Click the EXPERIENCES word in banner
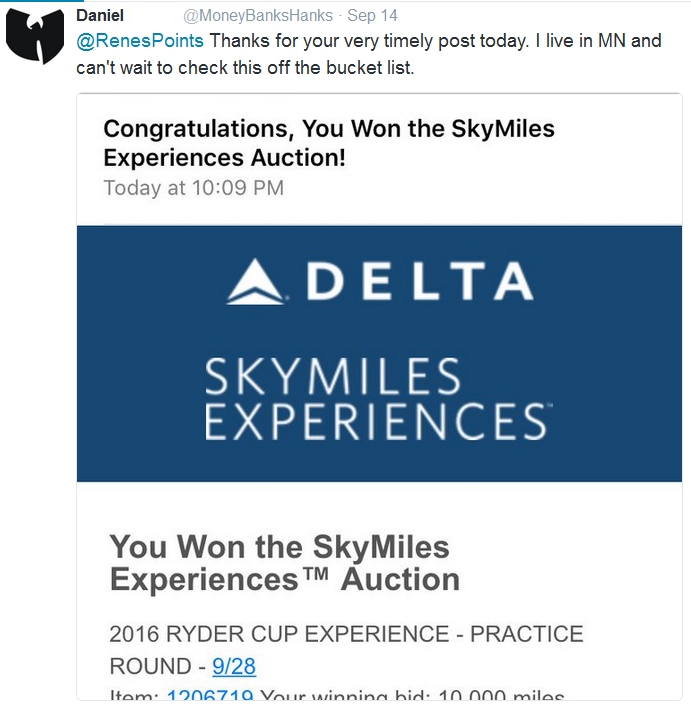Image resolution: width=691 pixels, height=712 pixels. point(375,421)
